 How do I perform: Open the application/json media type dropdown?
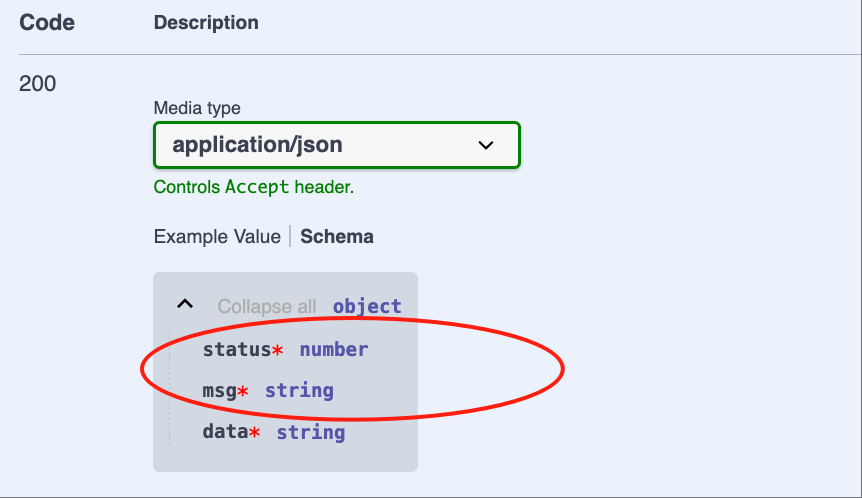point(336,145)
